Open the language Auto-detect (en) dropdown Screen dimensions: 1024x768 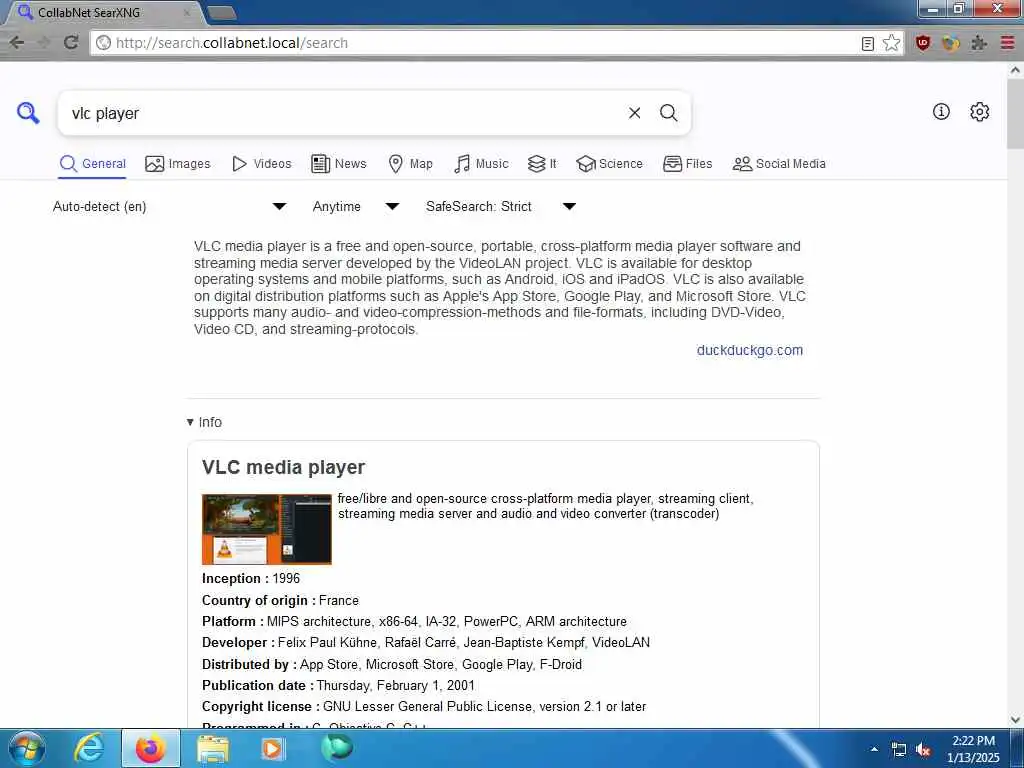(x=169, y=206)
